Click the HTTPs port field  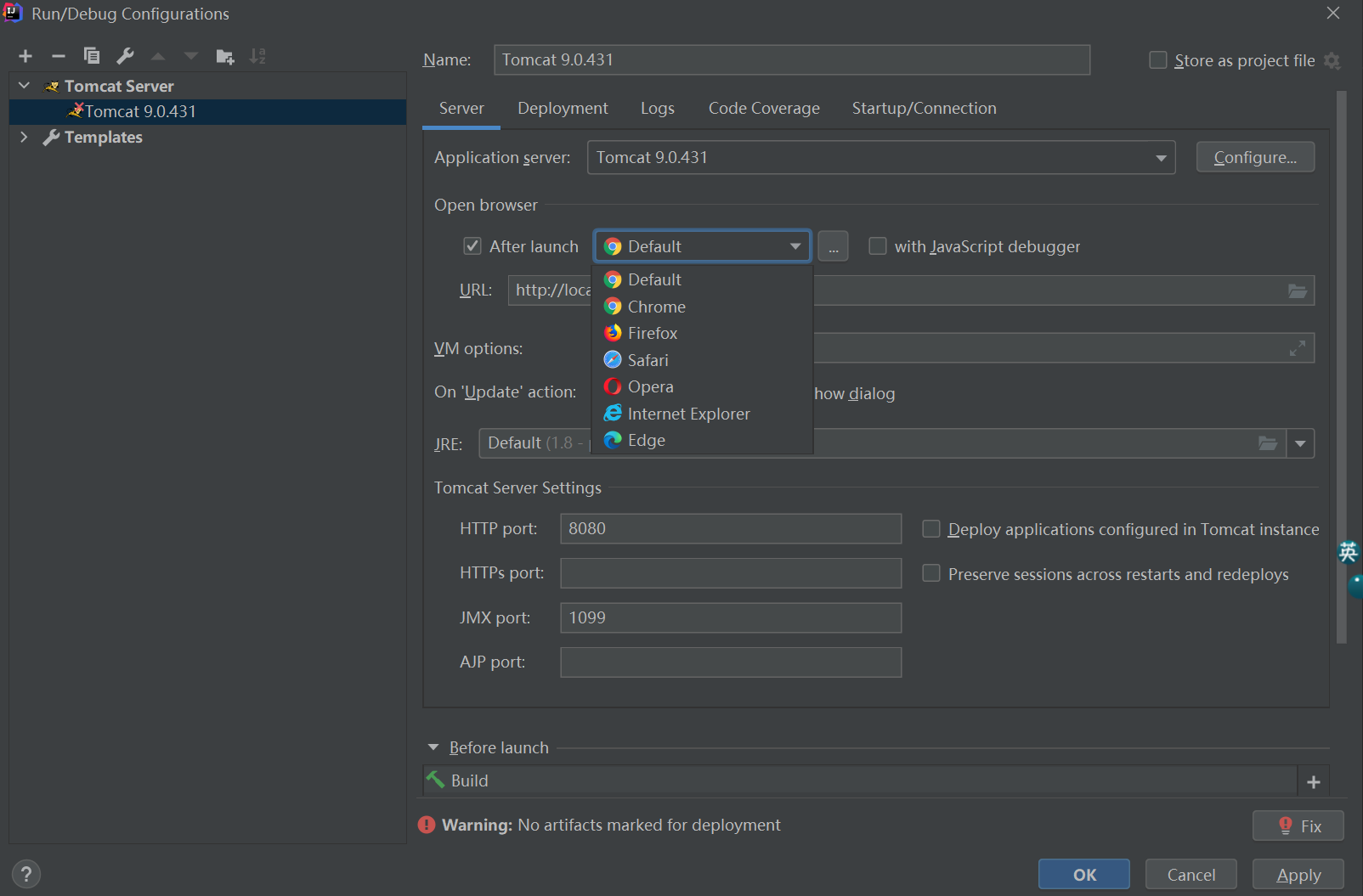pos(731,573)
